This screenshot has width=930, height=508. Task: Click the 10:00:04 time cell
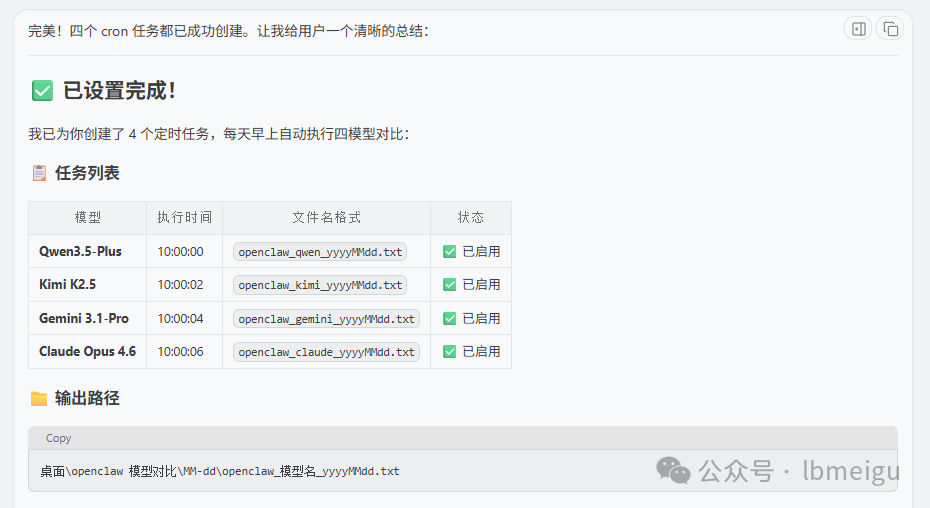pyautogui.click(x=184, y=318)
